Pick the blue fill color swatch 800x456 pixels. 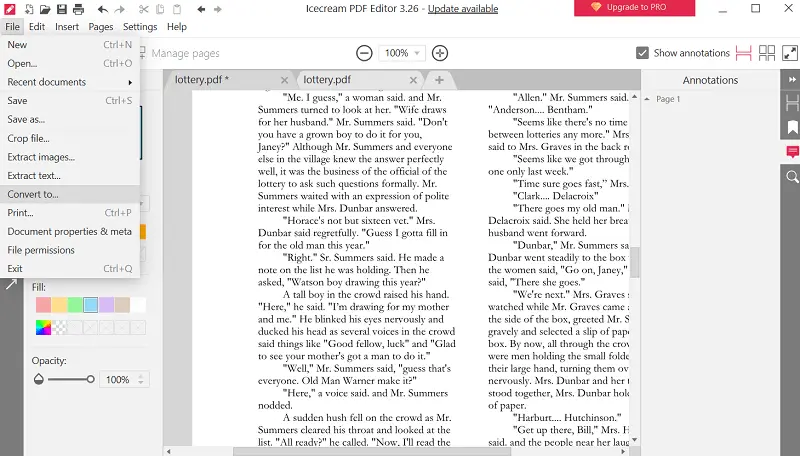pyautogui.click(x=91, y=305)
